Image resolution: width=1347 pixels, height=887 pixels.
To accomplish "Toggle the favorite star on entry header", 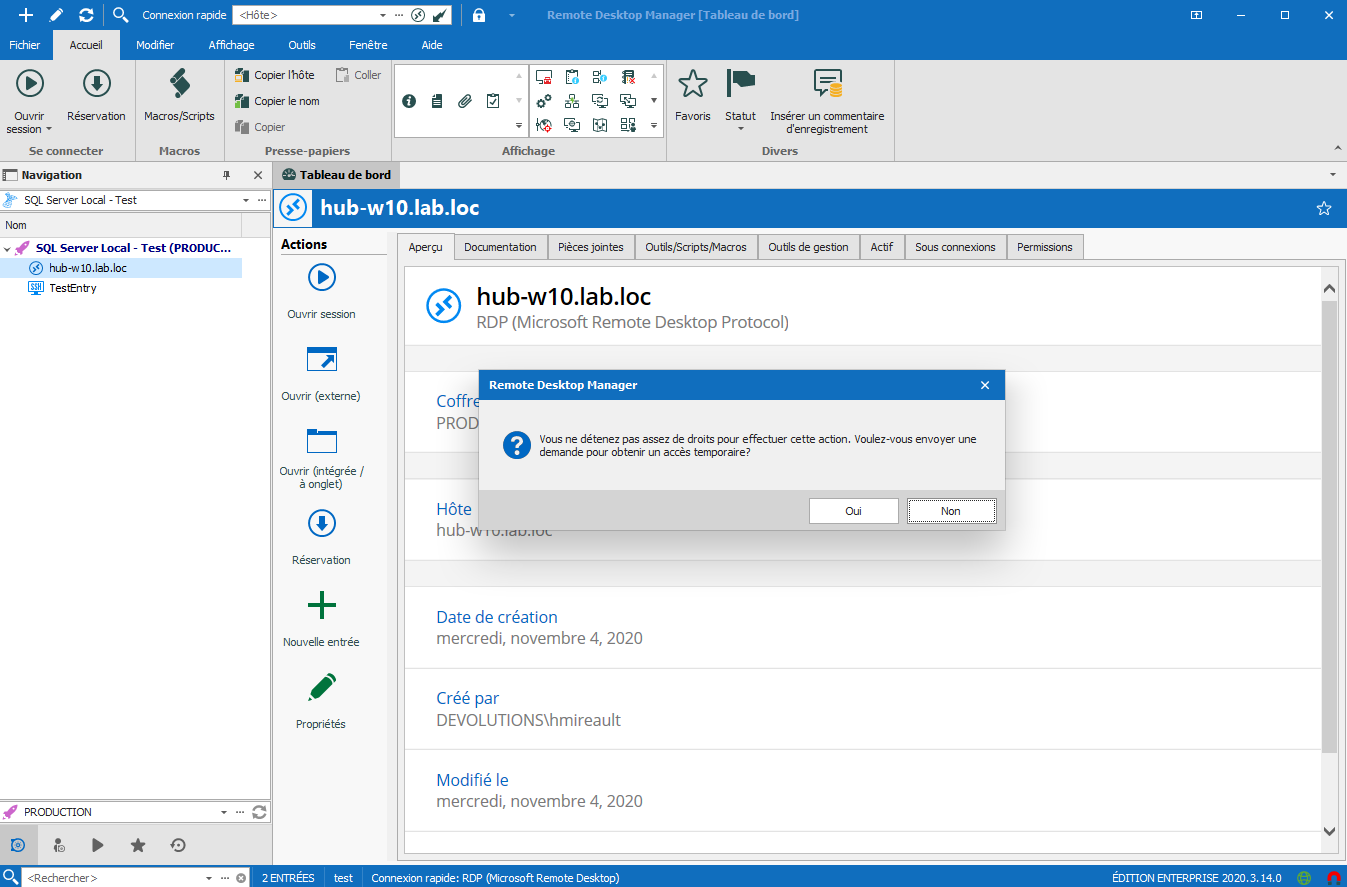I will pos(1324,208).
